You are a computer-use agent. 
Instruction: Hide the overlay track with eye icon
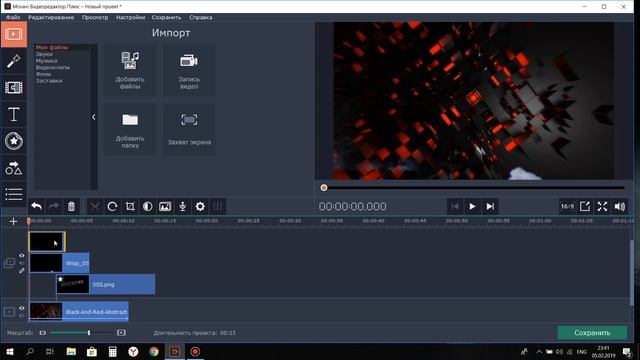[x=22, y=256]
